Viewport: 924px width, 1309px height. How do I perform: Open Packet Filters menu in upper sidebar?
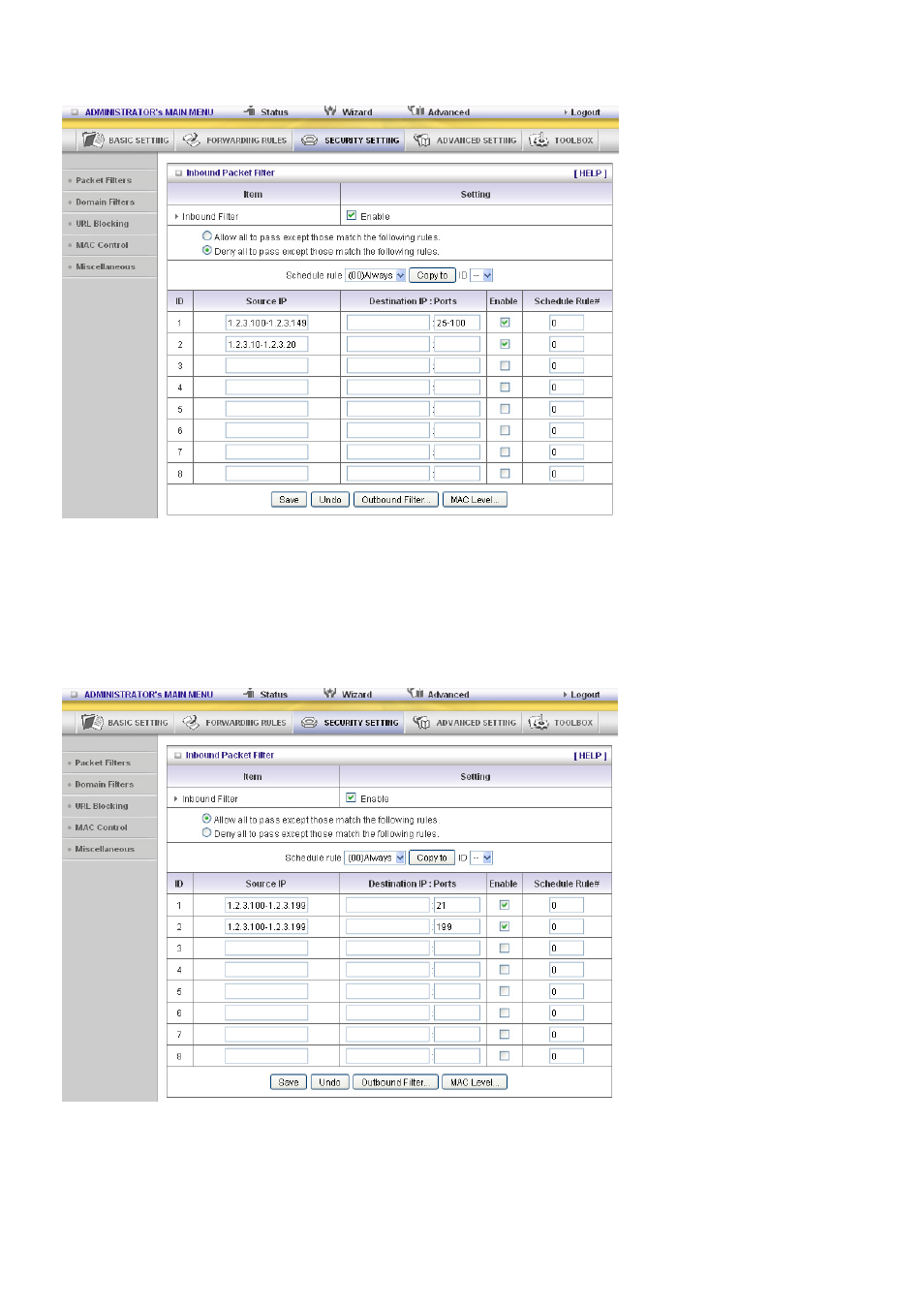point(104,180)
